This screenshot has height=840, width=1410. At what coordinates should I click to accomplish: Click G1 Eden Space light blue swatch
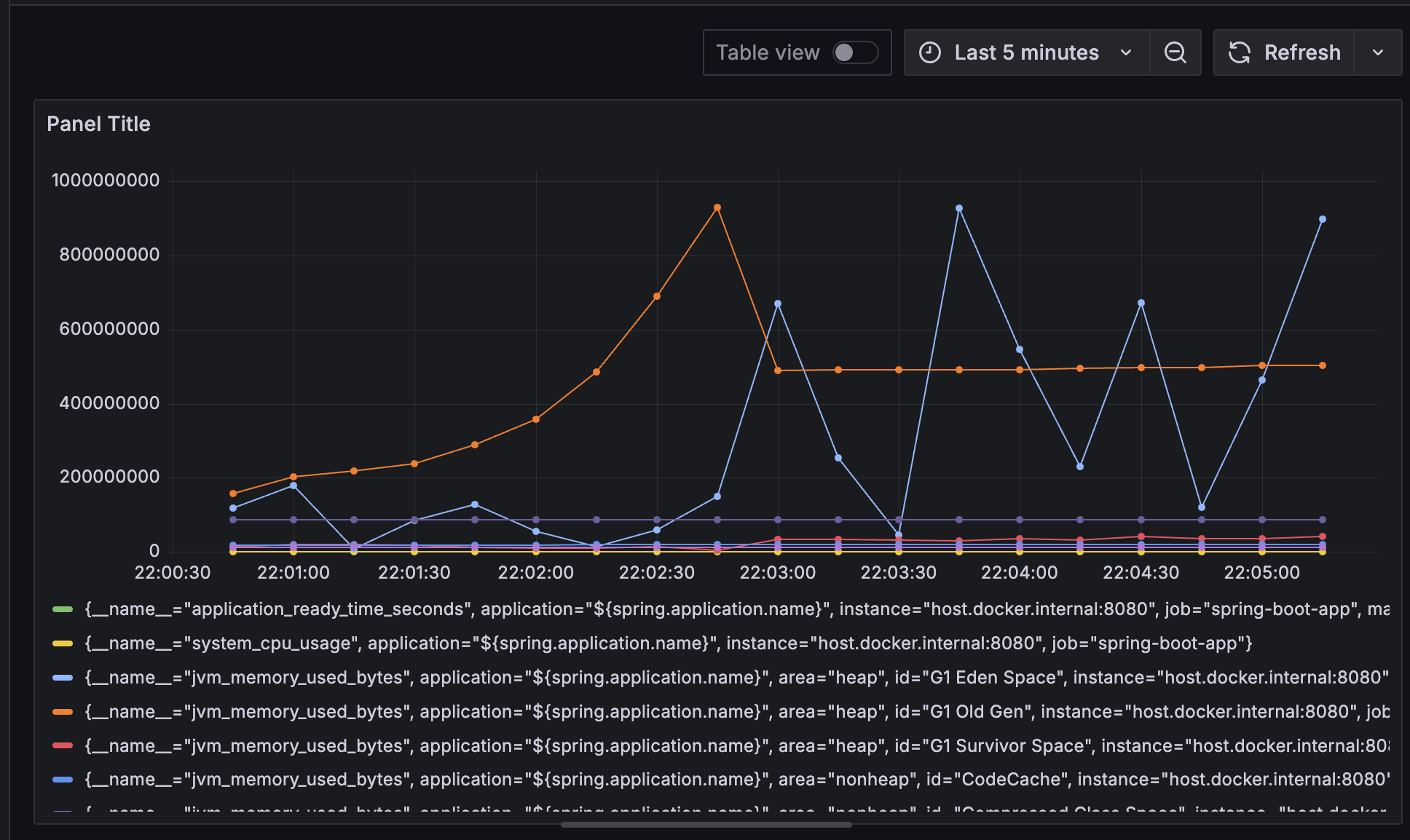pyautogui.click(x=63, y=678)
